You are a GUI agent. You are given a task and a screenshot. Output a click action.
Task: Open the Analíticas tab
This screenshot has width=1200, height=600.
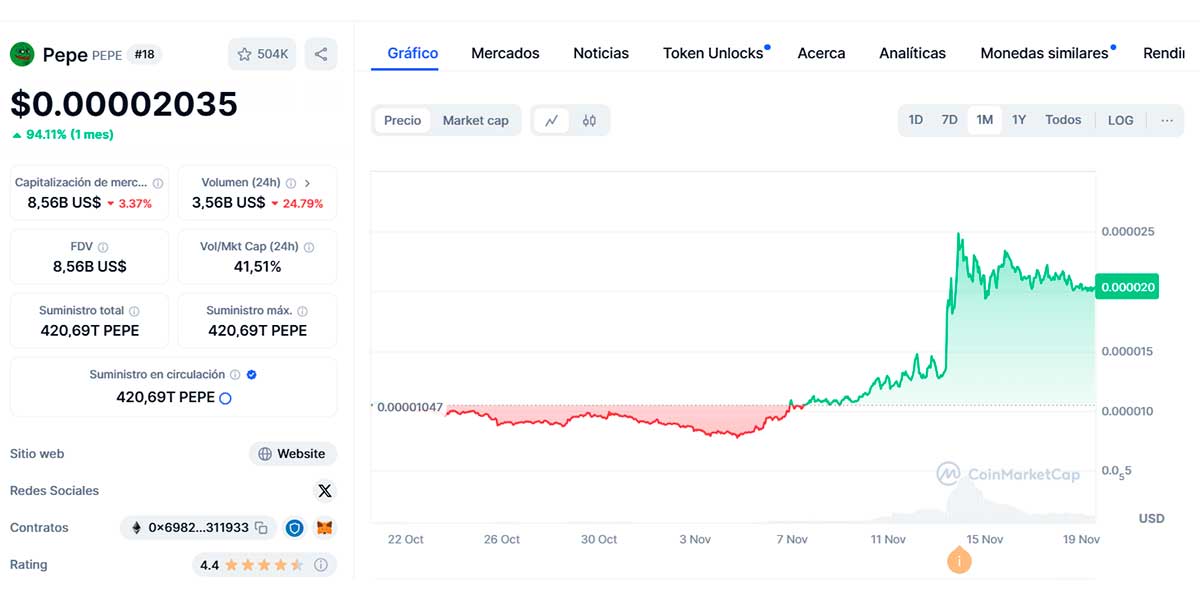pyautogui.click(x=912, y=53)
